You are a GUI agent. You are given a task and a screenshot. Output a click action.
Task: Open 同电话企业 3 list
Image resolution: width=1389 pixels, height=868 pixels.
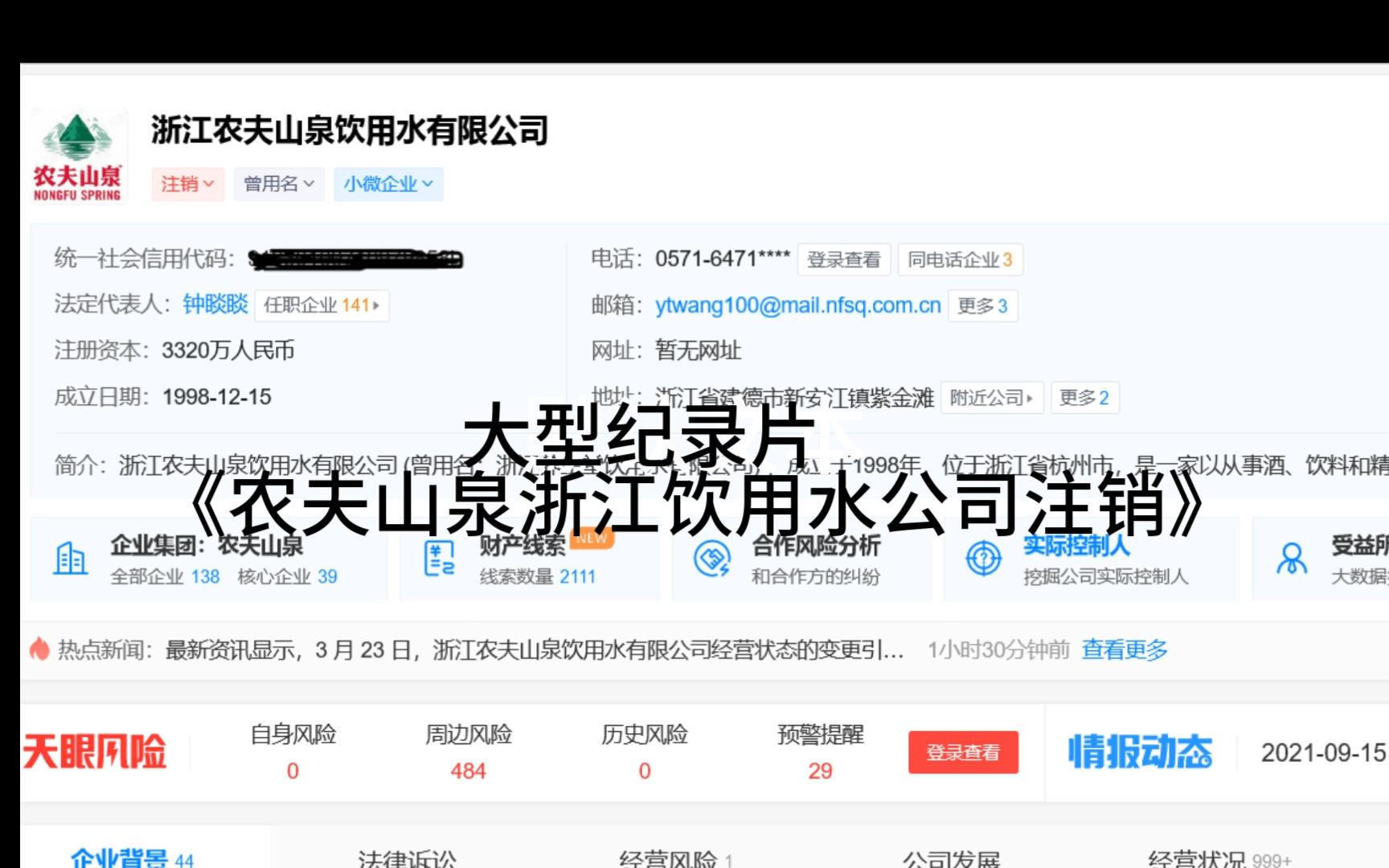[x=960, y=260]
